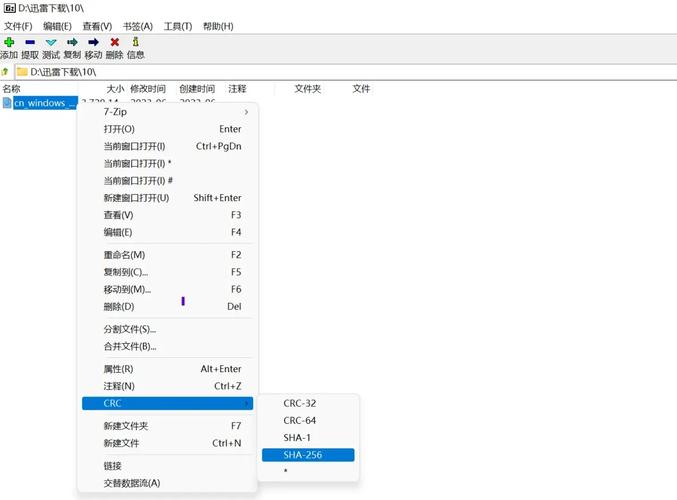Select 移动到(M)... menu entry
Viewport: 677px width, 500px height.
click(168, 289)
